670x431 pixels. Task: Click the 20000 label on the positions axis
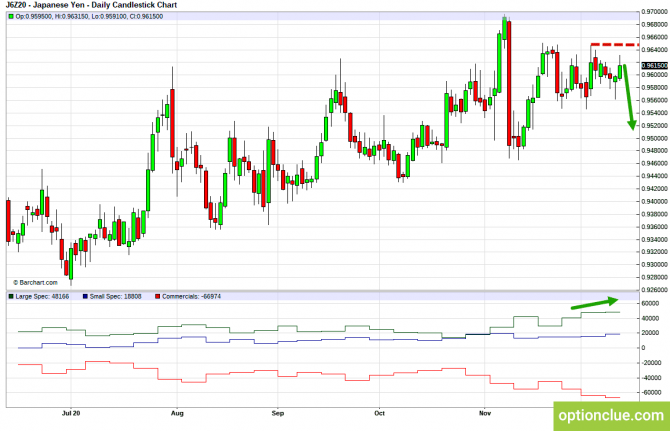(x=650, y=333)
